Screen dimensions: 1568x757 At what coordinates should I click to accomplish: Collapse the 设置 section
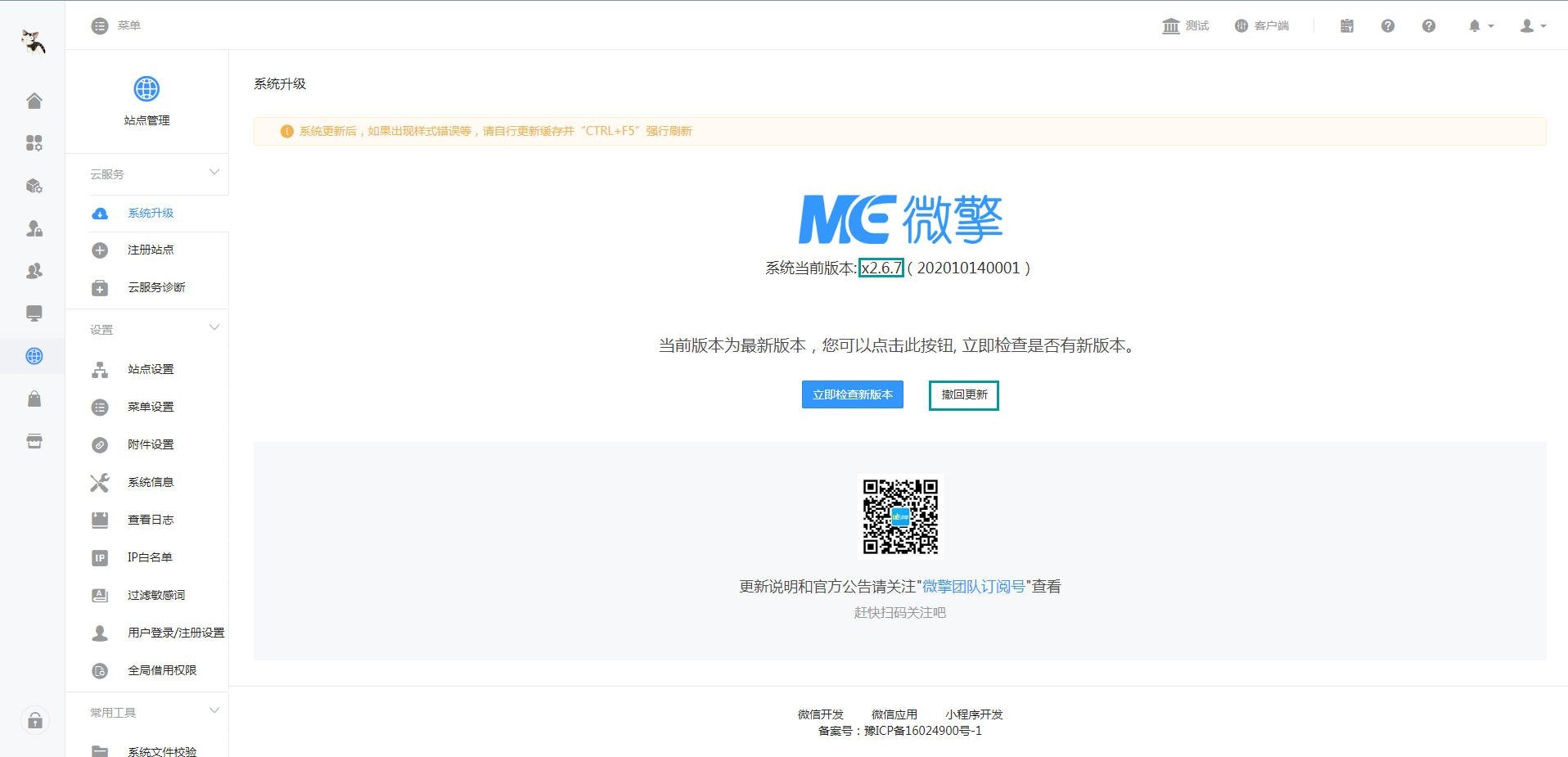coord(214,327)
